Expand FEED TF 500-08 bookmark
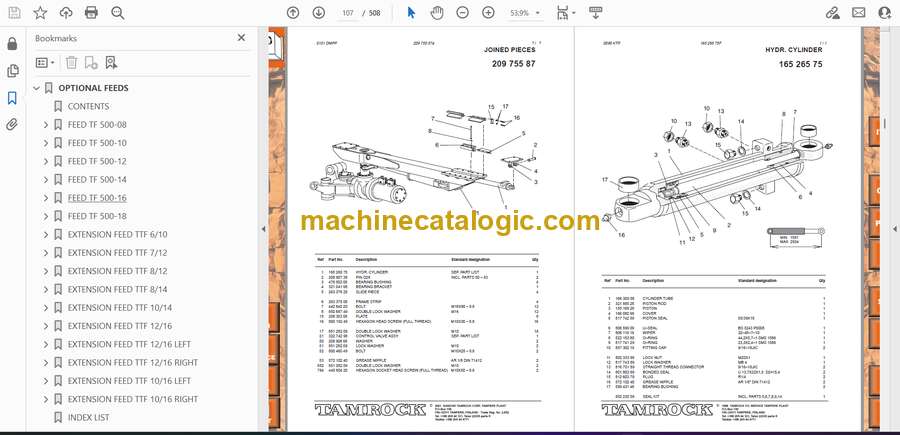Screen dimensions: 900x435 click(x=46, y=125)
